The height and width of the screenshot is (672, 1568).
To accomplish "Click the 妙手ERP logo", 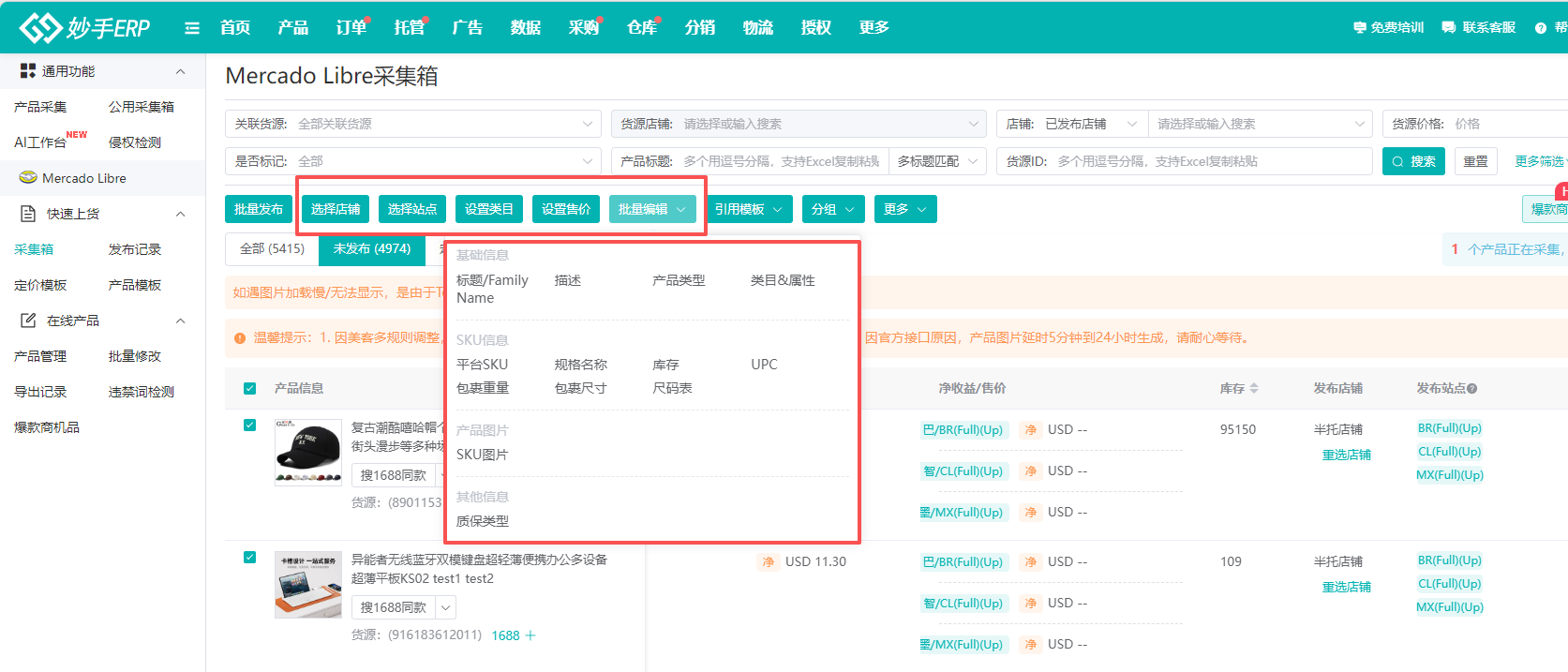I will point(84,27).
